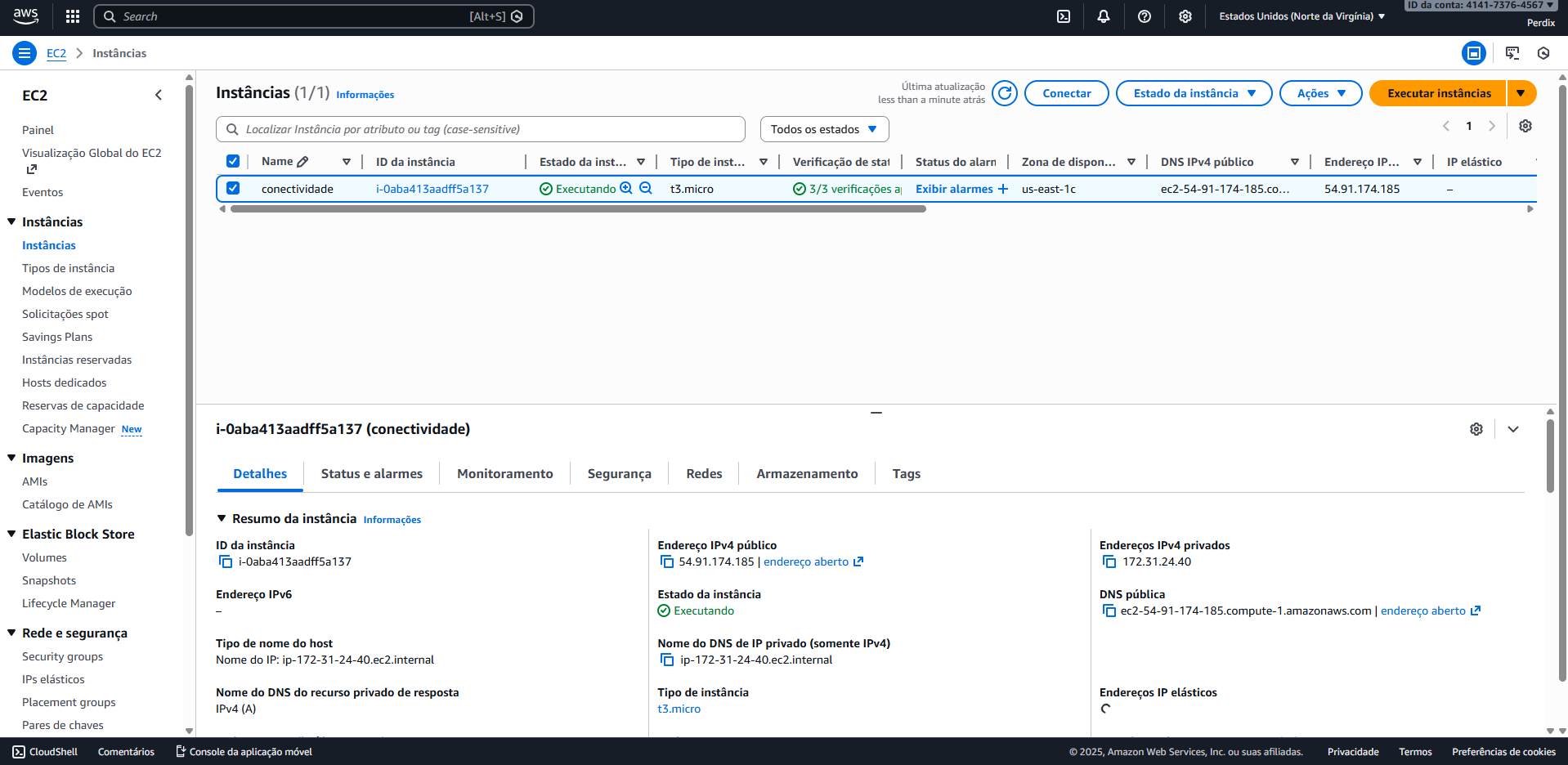Toggle the select-all instances checkbox
This screenshot has height=765, width=1568.
coord(233,161)
